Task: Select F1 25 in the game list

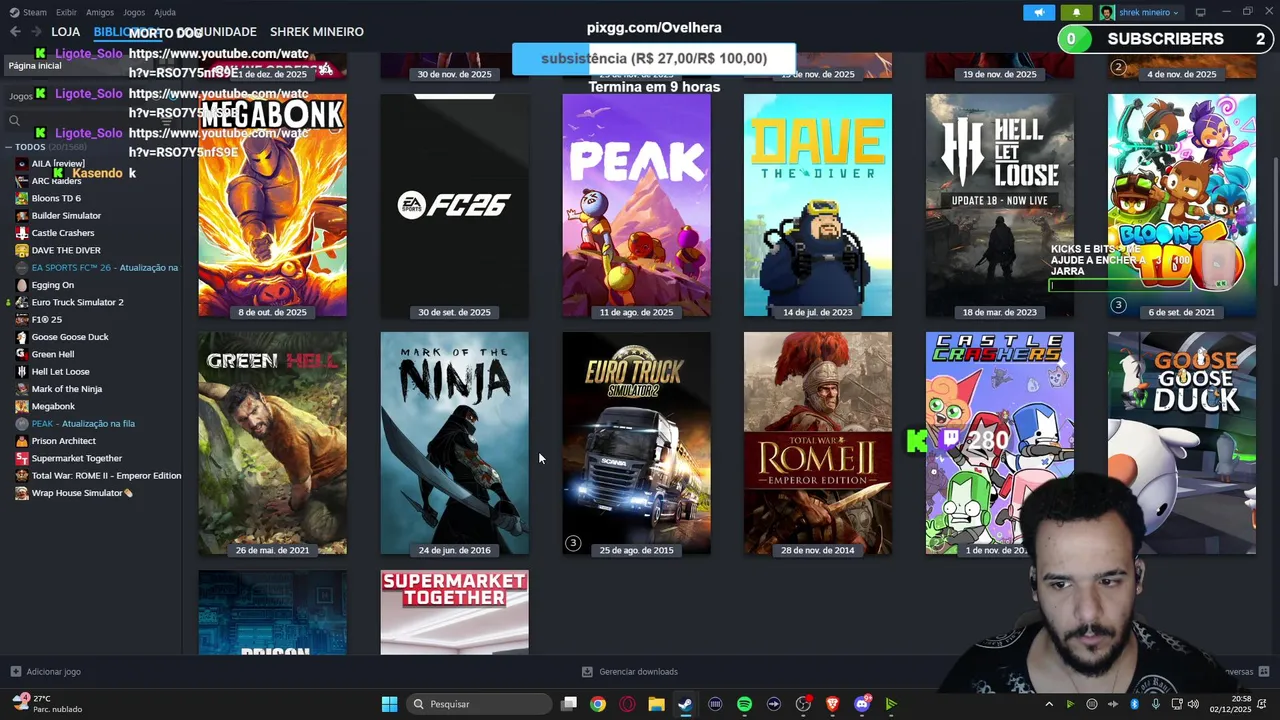Action: (x=46, y=320)
